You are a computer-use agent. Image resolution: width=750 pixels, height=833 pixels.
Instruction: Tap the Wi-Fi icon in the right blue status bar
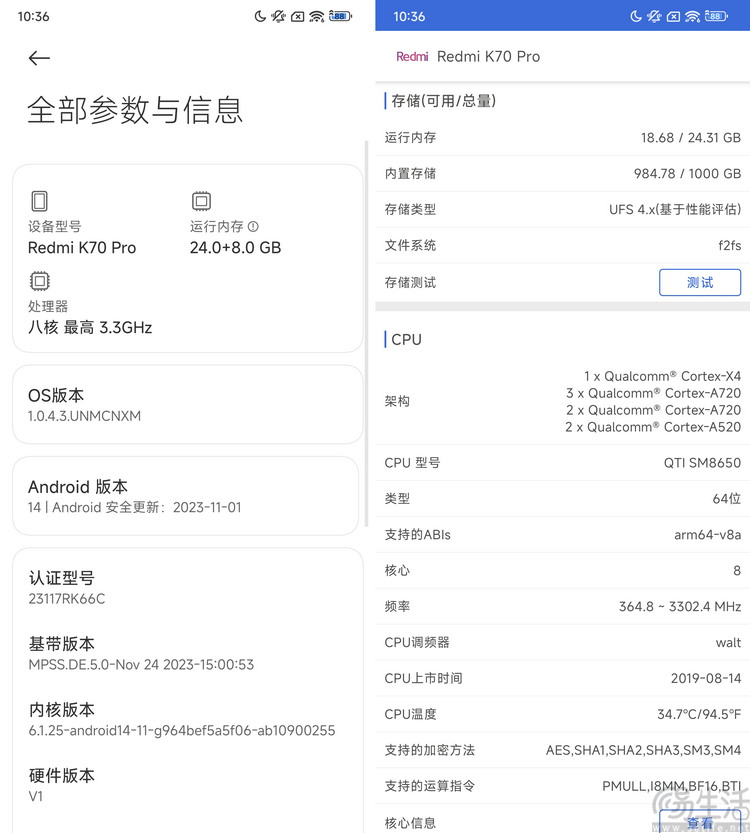tap(693, 16)
